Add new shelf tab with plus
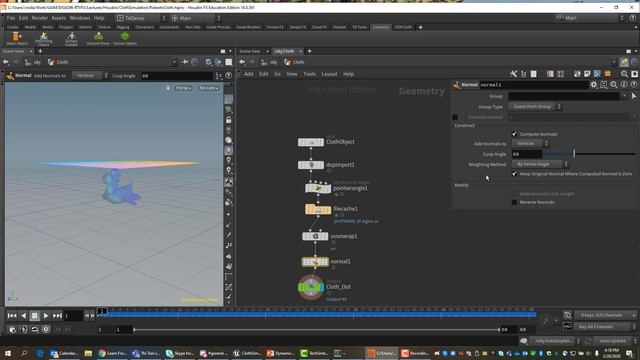 pos(420,27)
